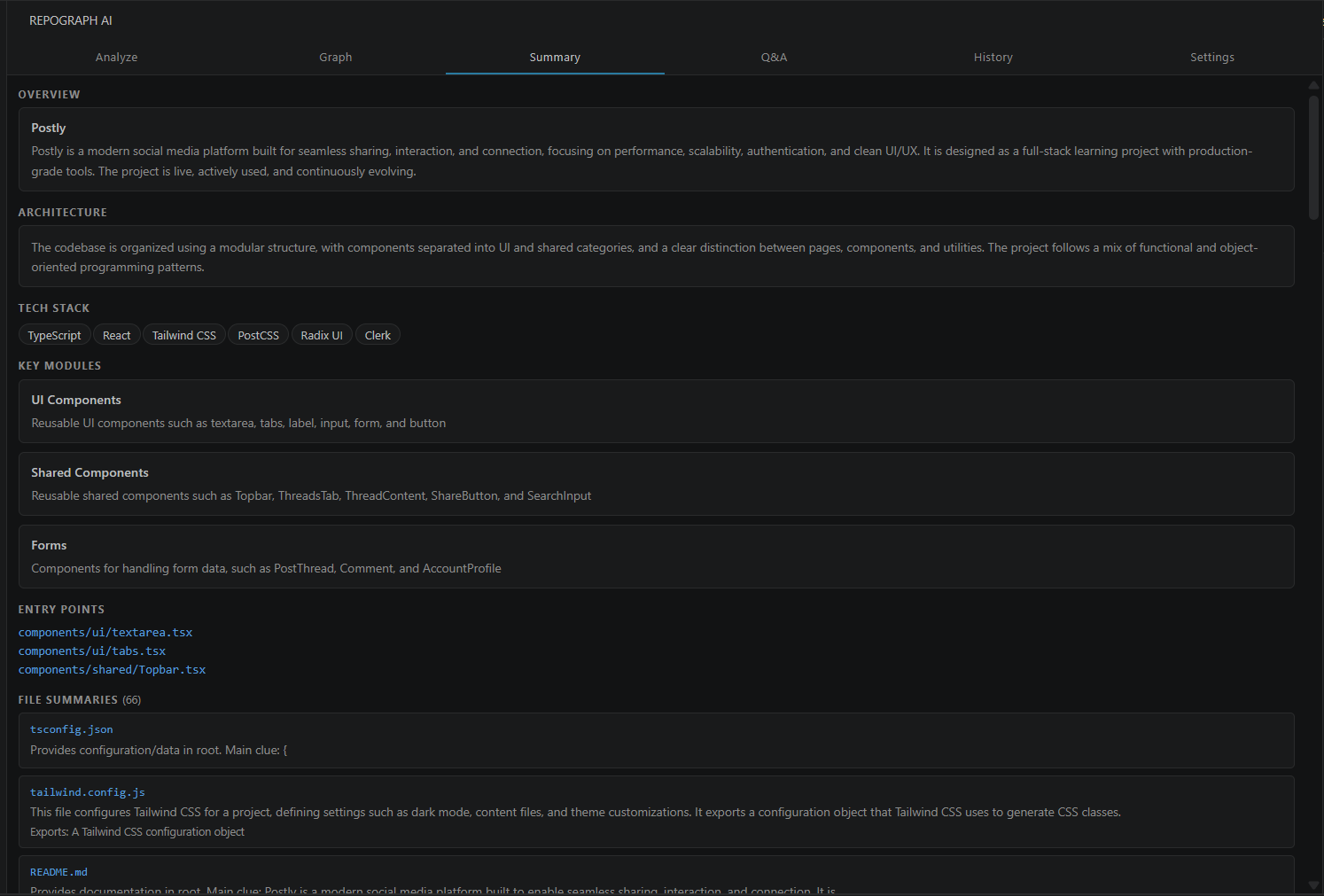Click the Clerk tech stack chip
This screenshot has width=1324, height=896.
click(x=378, y=334)
